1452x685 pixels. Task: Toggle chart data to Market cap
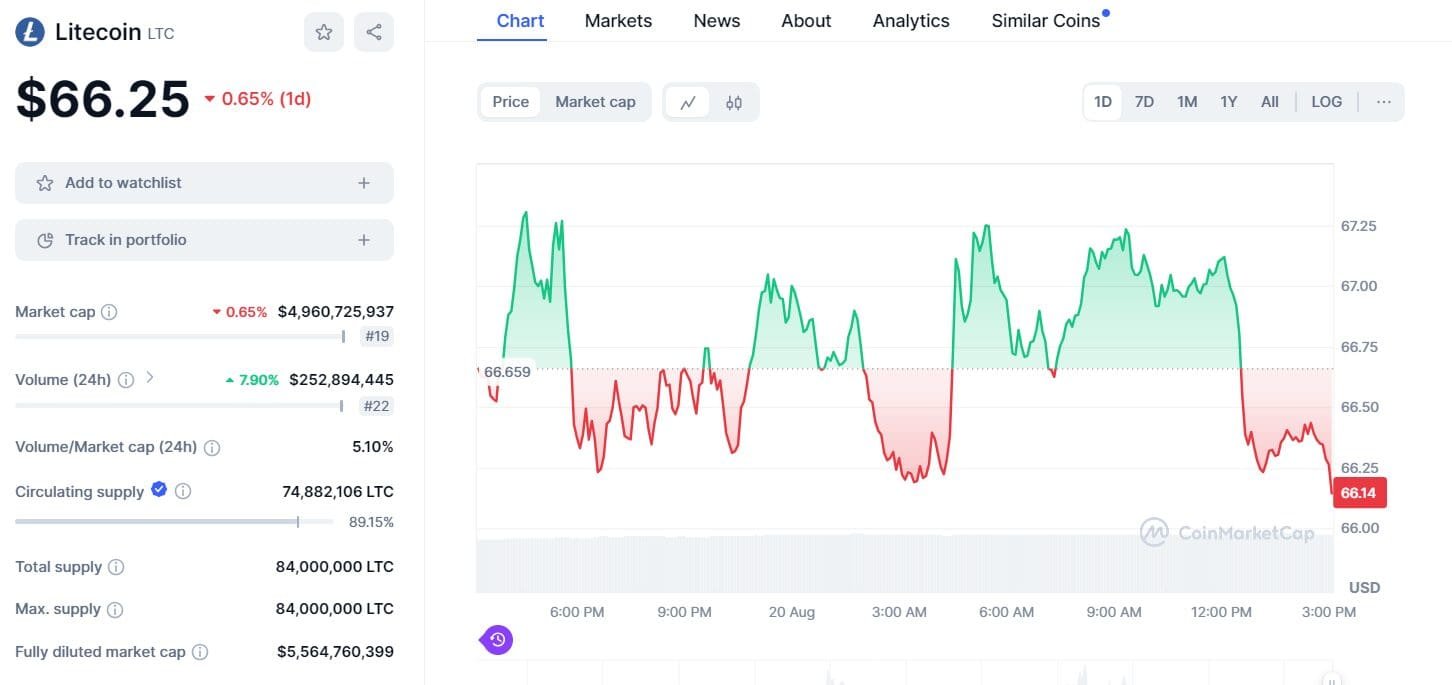[x=595, y=101]
